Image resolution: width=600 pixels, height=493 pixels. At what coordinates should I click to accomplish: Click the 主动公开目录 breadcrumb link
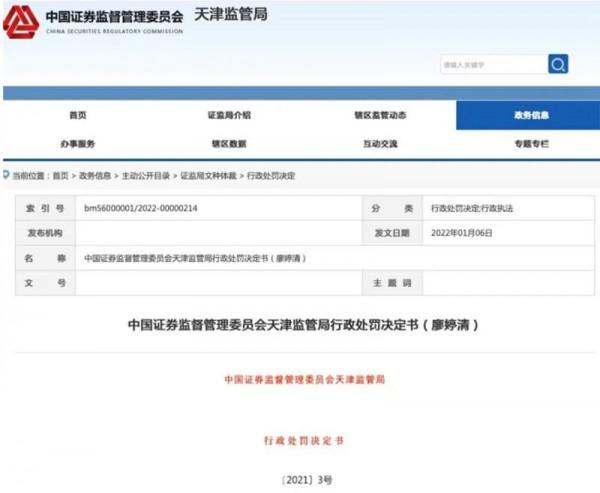click(x=146, y=176)
